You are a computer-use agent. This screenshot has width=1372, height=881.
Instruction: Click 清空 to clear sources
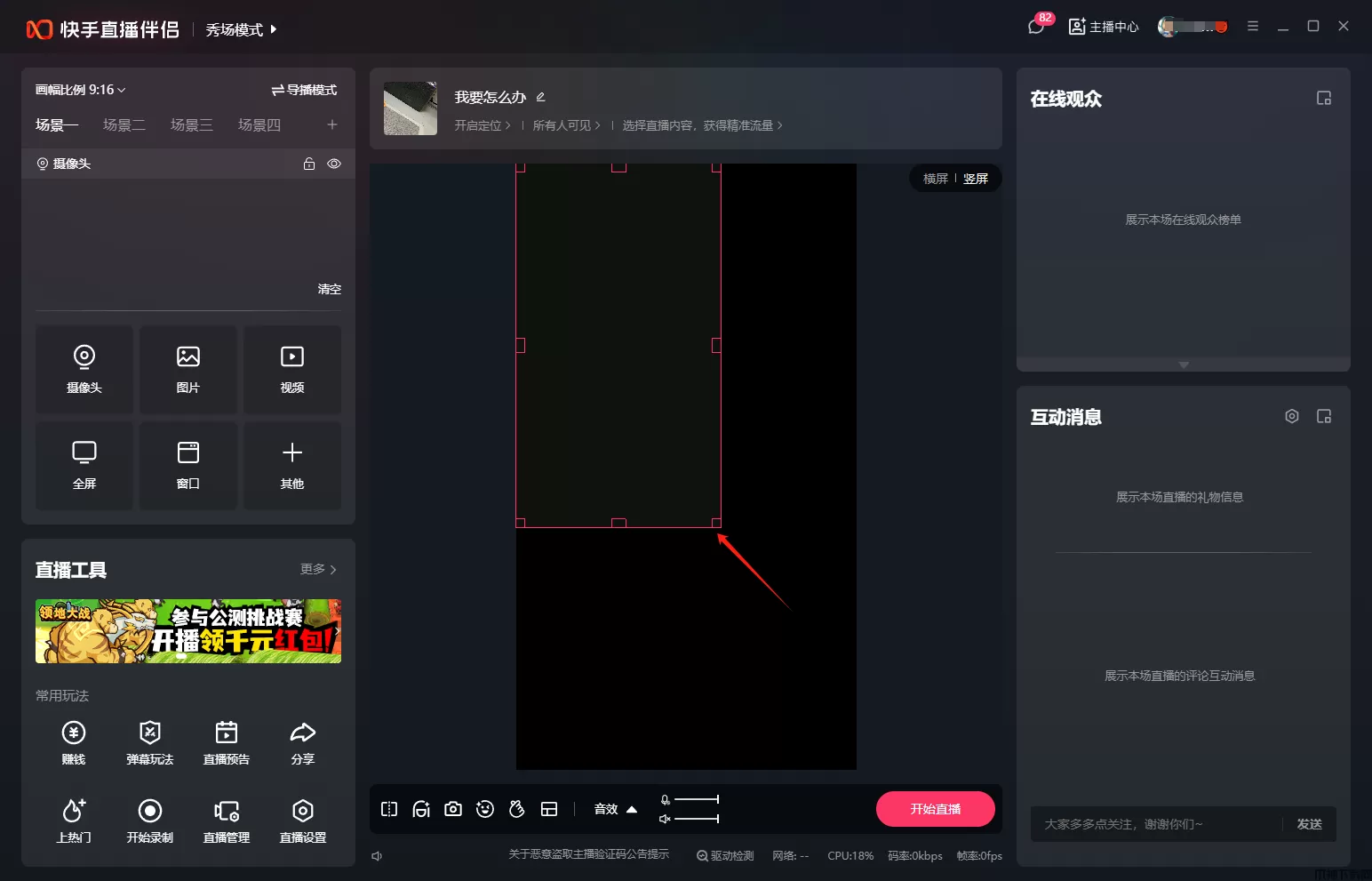[x=329, y=289]
